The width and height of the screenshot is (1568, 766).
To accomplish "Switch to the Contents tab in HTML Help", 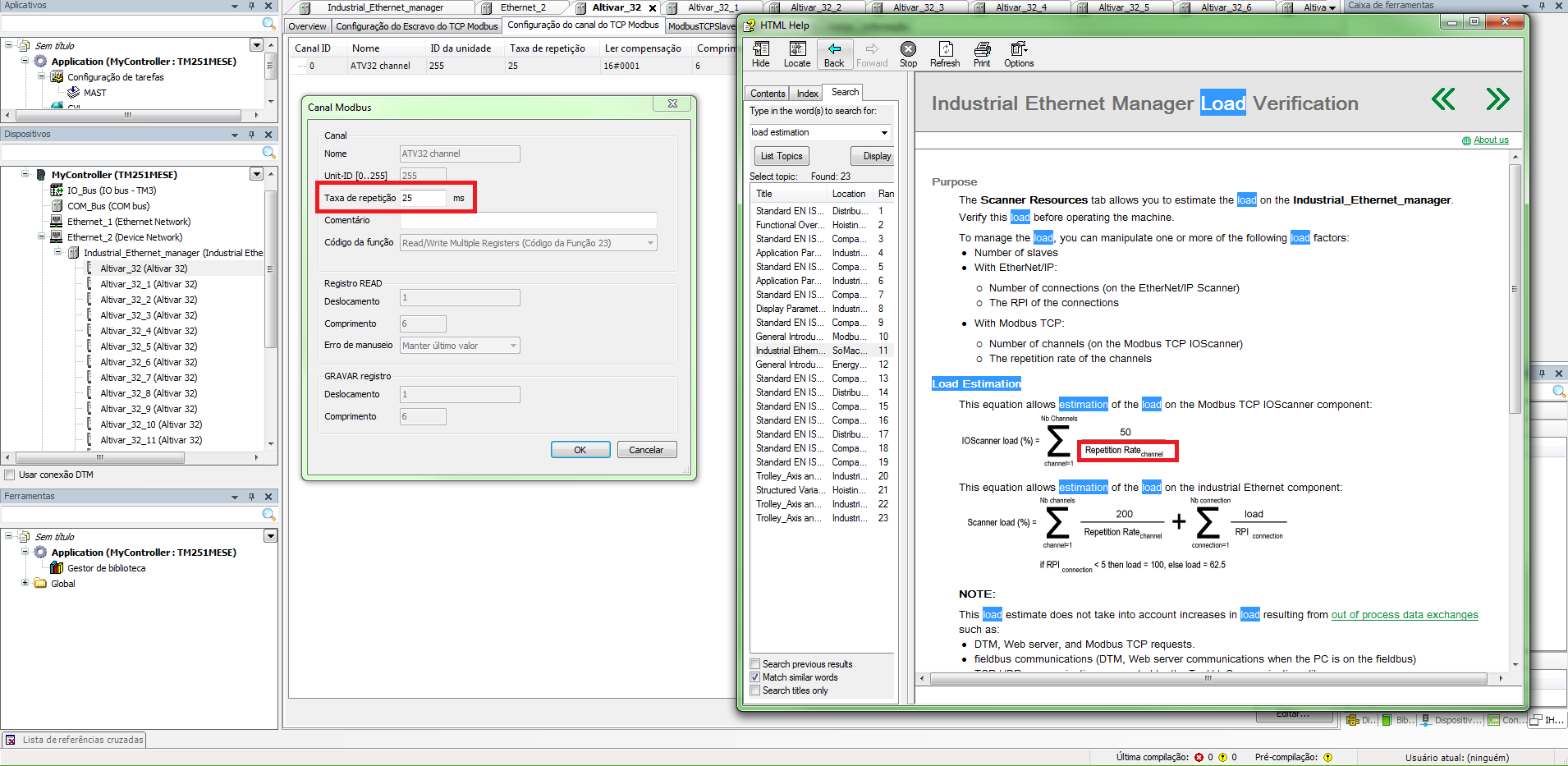I will pos(768,94).
